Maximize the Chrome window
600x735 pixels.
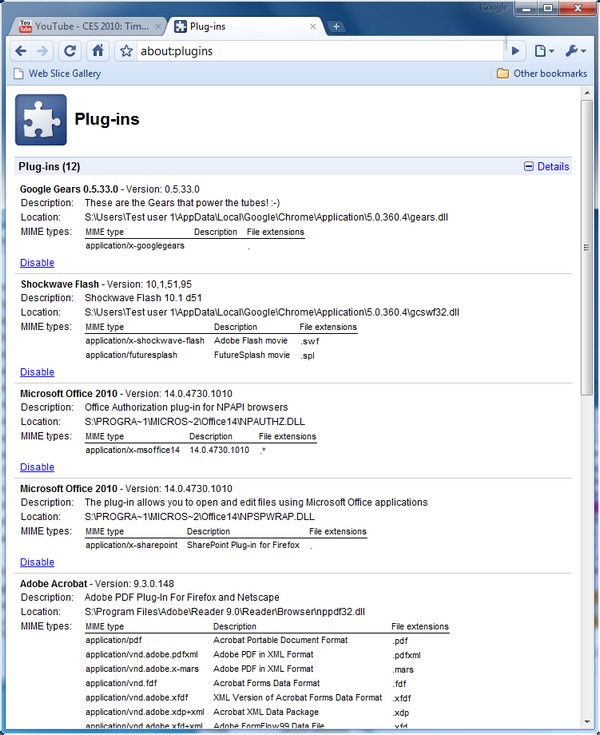click(548, 8)
